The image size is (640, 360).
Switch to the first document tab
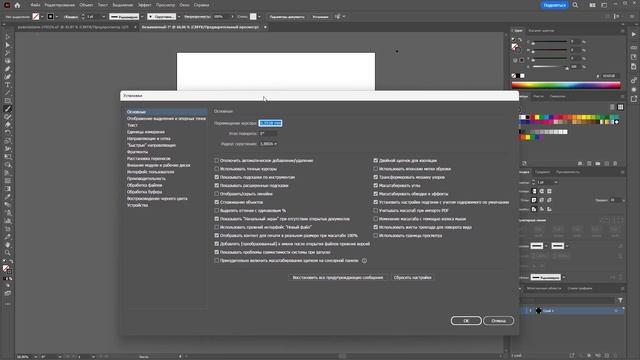click(73, 27)
